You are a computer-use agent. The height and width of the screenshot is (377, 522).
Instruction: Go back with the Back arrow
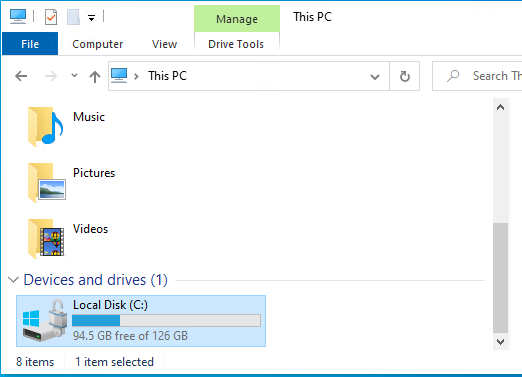(x=21, y=76)
